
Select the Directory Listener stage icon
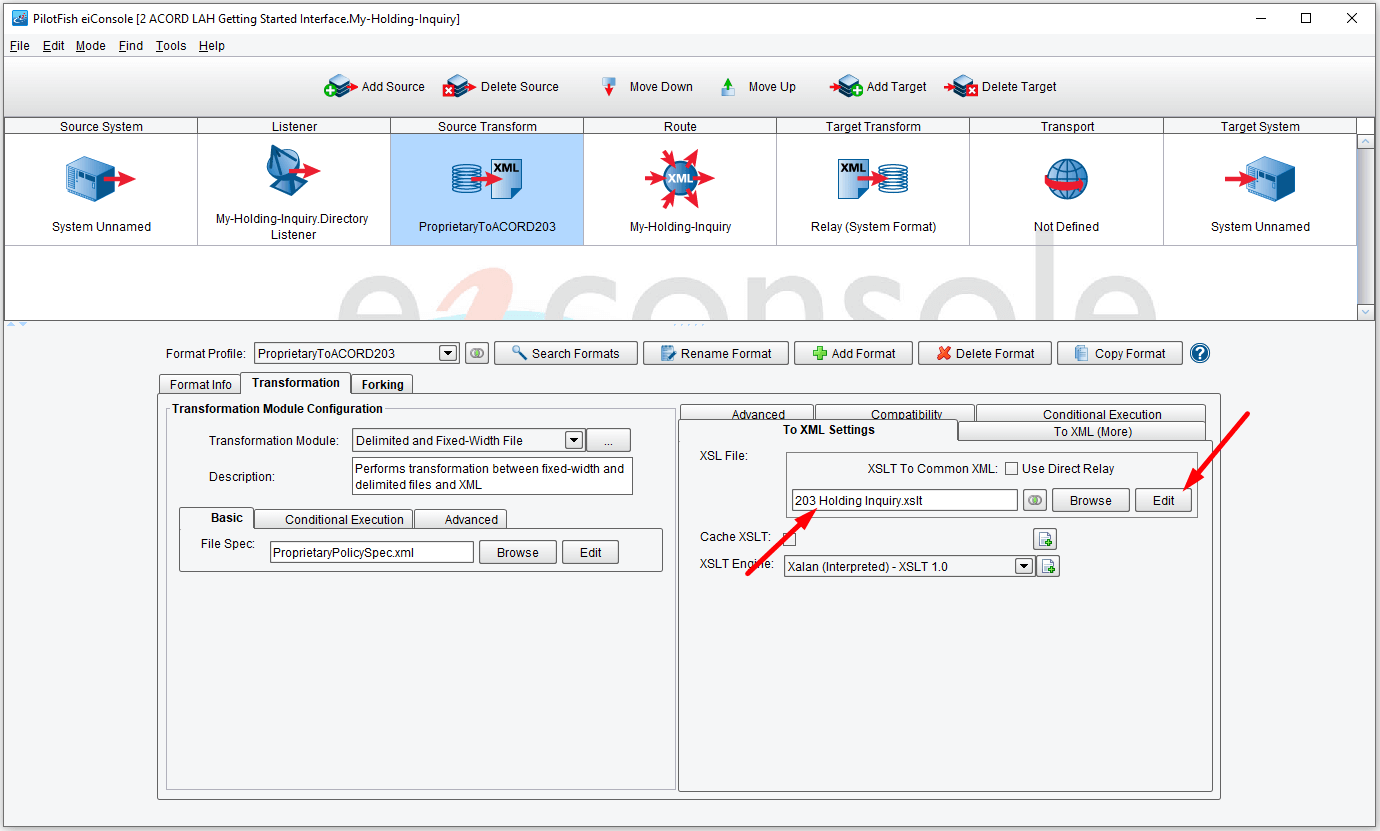pyautogui.click(x=293, y=170)
